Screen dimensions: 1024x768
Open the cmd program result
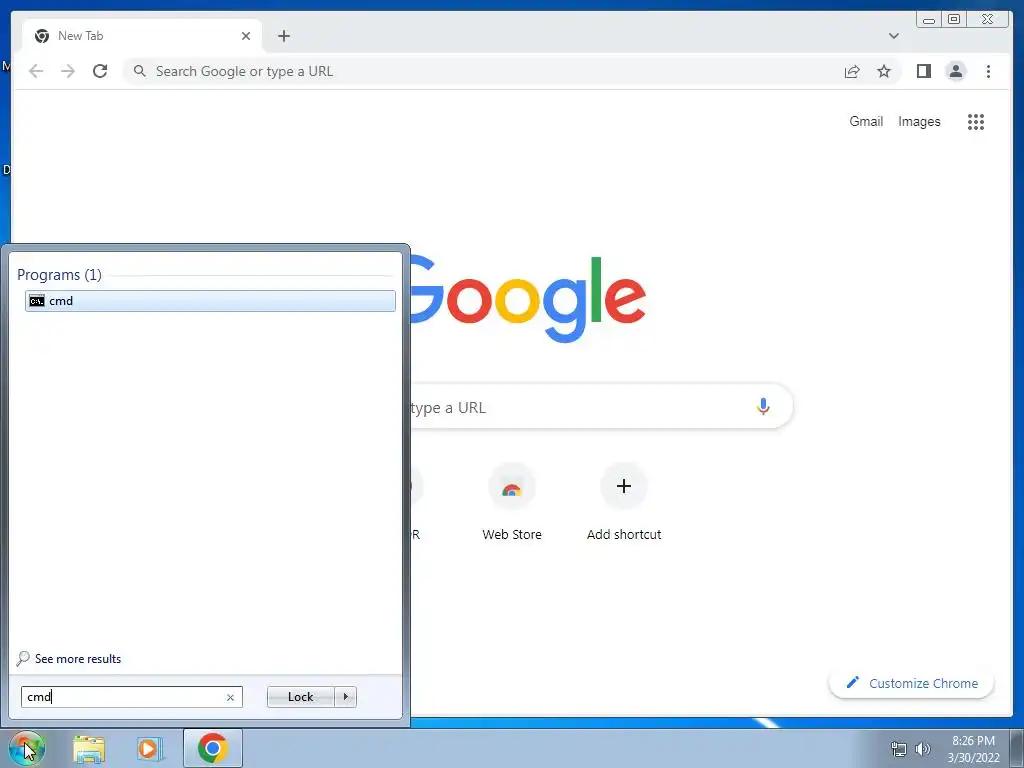[x=210, y=301]
